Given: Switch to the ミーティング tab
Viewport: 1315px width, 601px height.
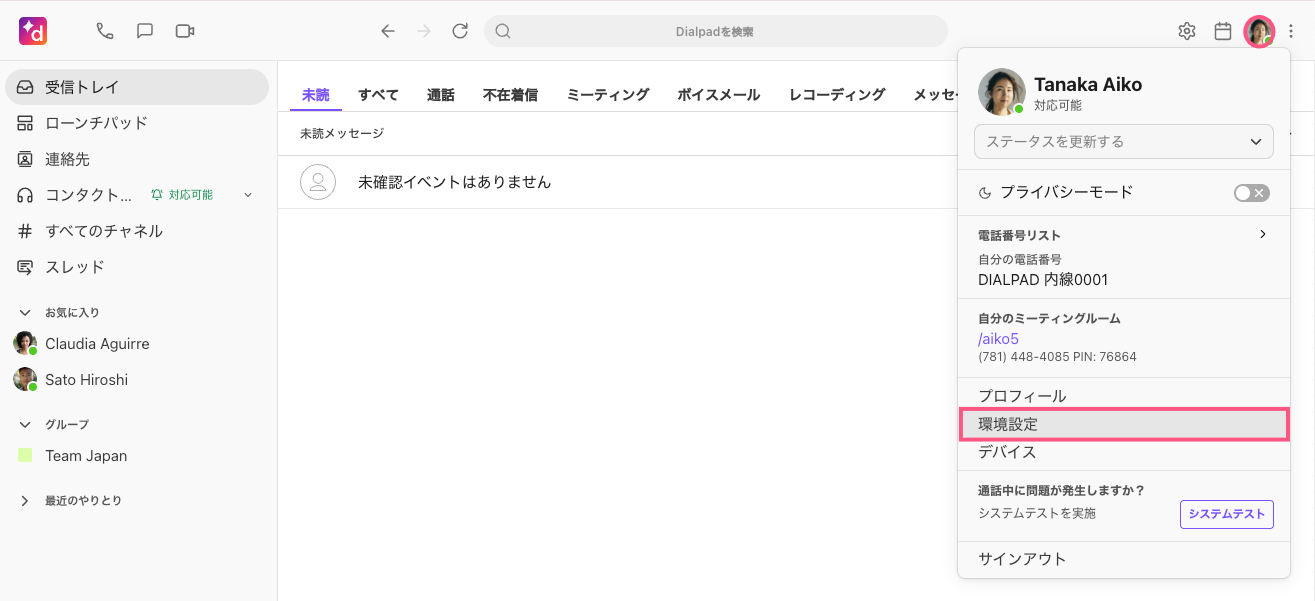Looking at the screenshot, I should [608, 95].
